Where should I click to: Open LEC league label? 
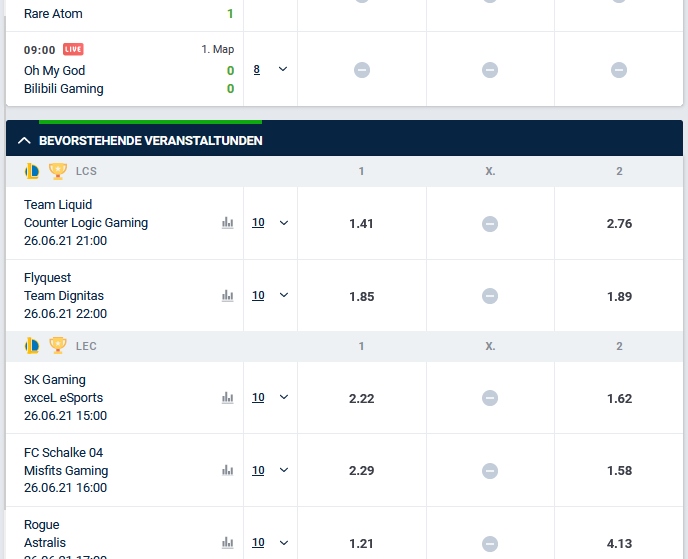tap(86, 346)
